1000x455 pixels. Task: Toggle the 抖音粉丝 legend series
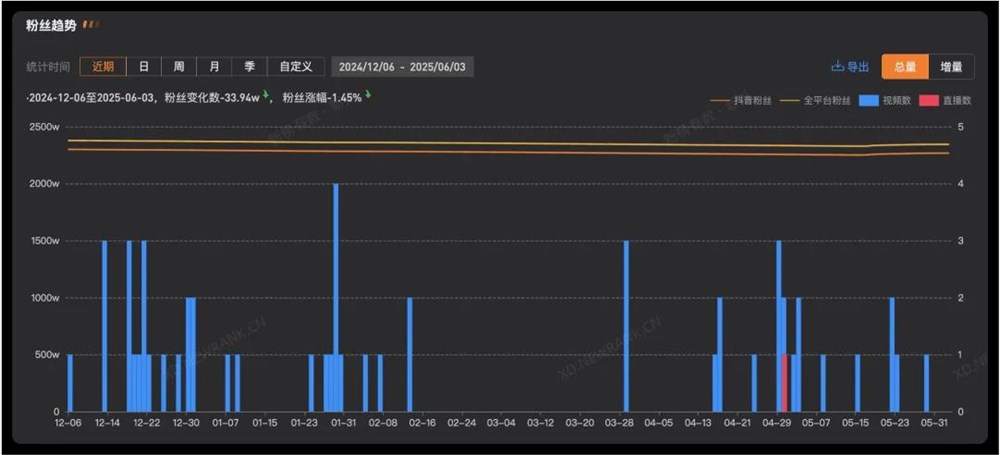tap(742, 101)
